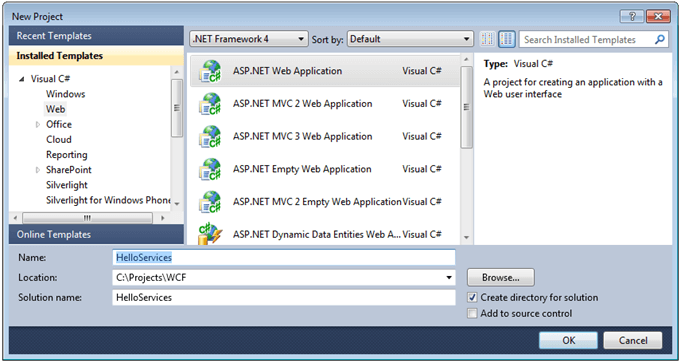Select Silverlight for Windows Phone tree item
This screenshot has width=681, height=363.
tap(109, 200)
